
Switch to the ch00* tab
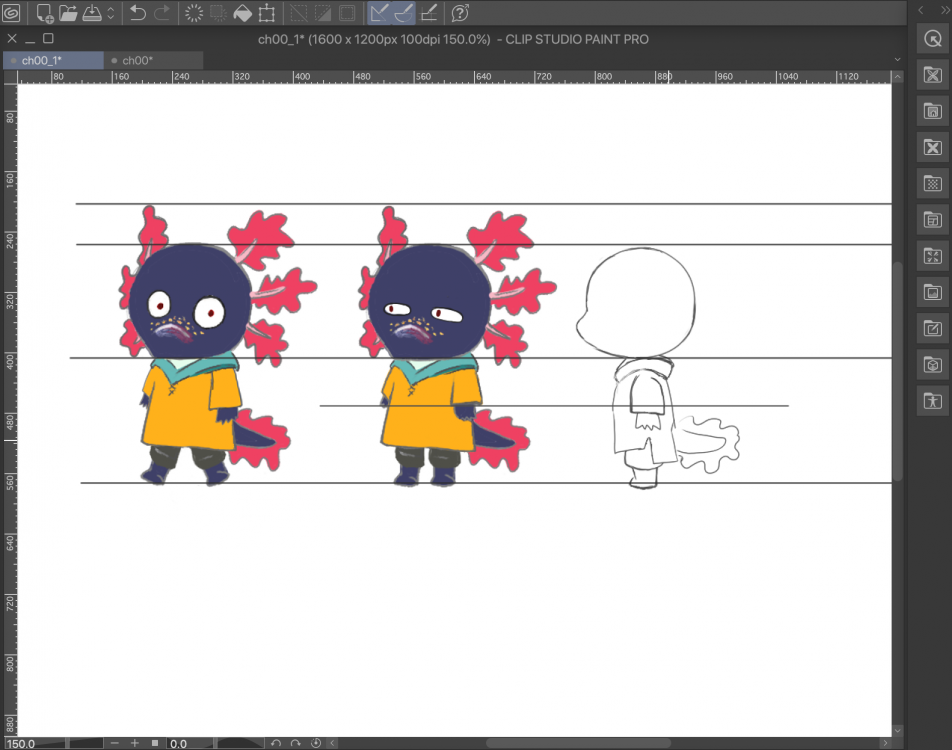click(137, 60)
